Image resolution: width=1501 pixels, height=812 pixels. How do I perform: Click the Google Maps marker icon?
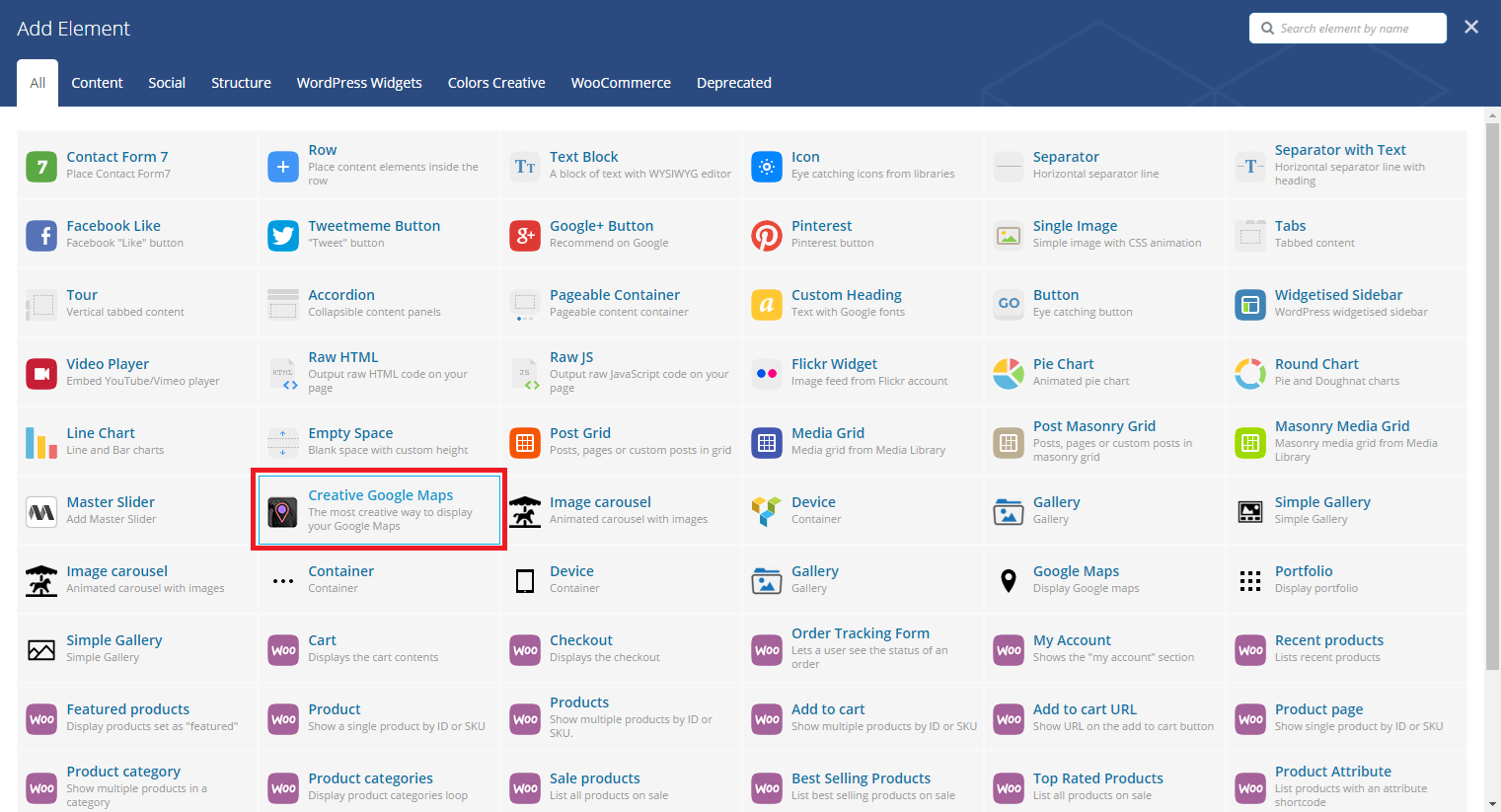(1009, 581)
